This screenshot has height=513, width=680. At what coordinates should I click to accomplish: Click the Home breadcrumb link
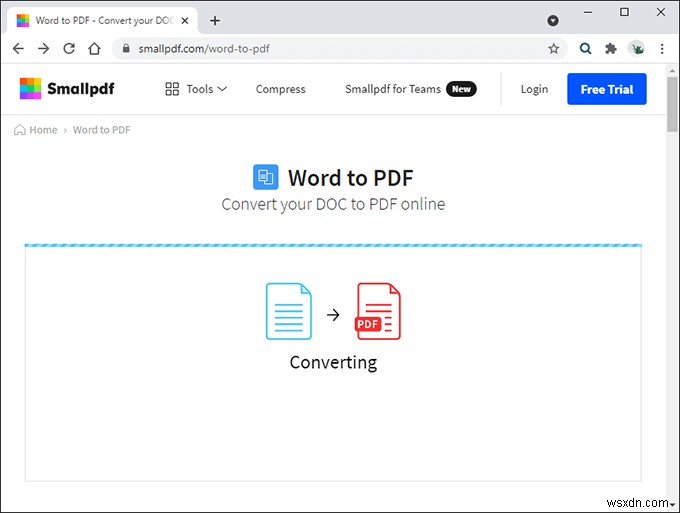point(43,130)
